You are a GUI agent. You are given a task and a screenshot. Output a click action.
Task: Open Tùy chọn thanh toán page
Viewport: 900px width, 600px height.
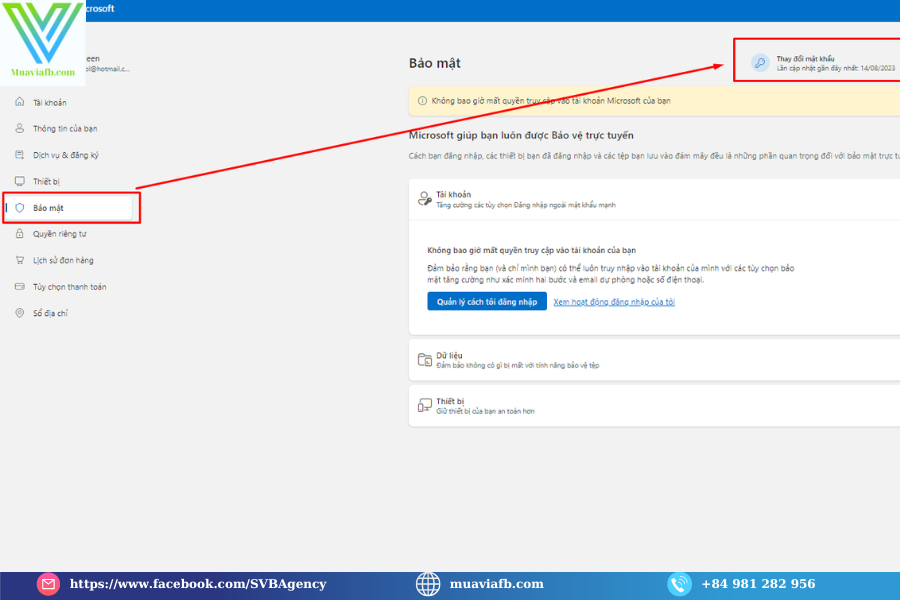(x=69, y=287)
